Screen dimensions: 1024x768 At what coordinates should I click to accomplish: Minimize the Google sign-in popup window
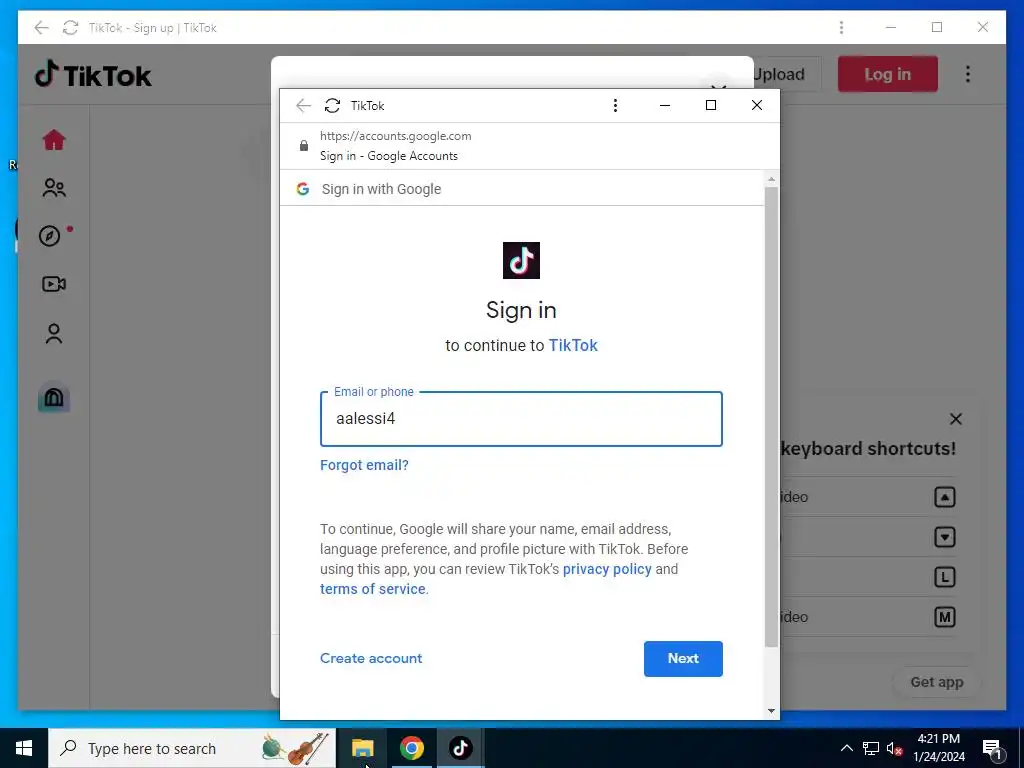[x=665, y=105]
